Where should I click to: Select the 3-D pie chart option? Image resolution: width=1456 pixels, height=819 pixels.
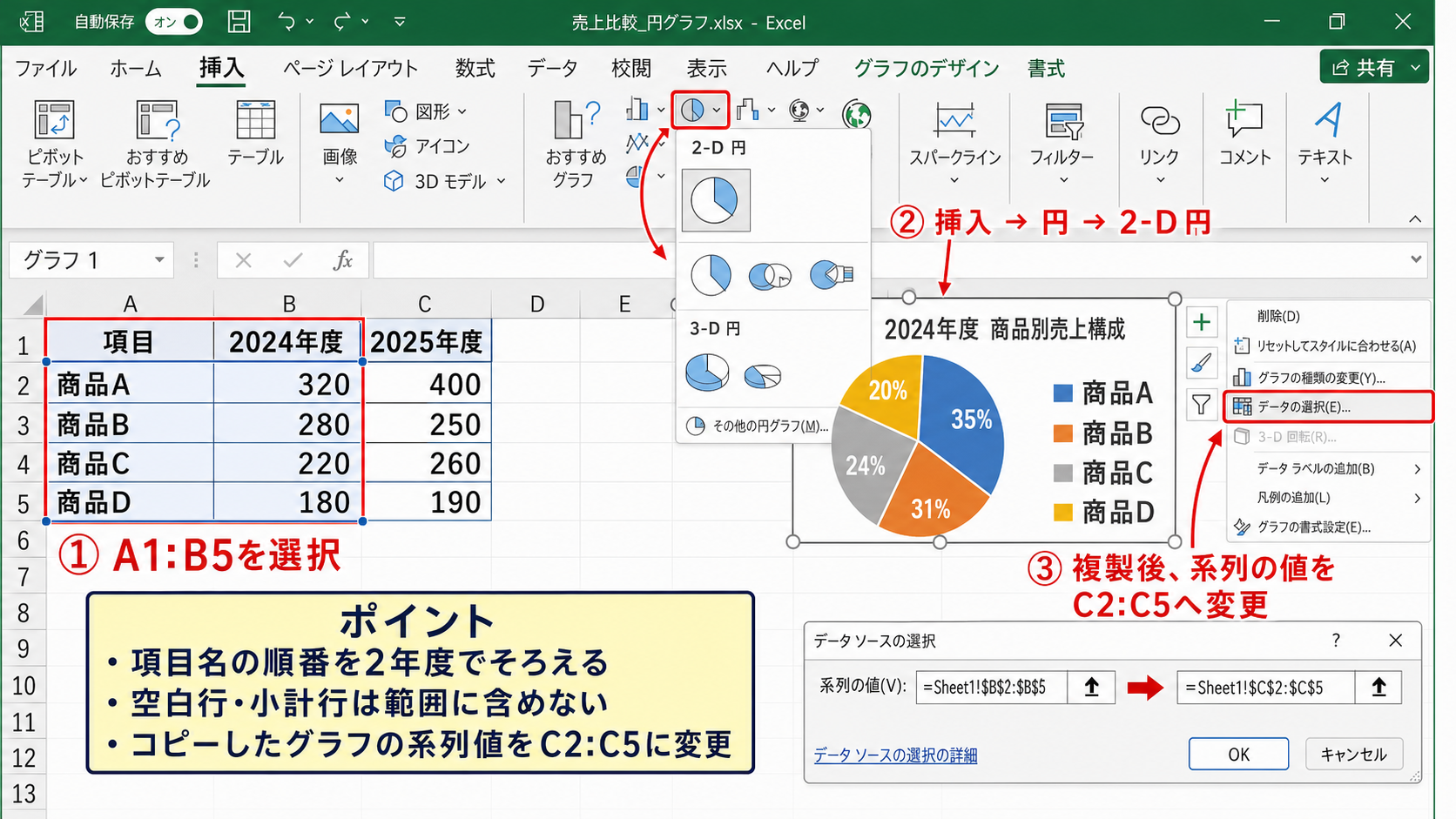pos(707,373)
